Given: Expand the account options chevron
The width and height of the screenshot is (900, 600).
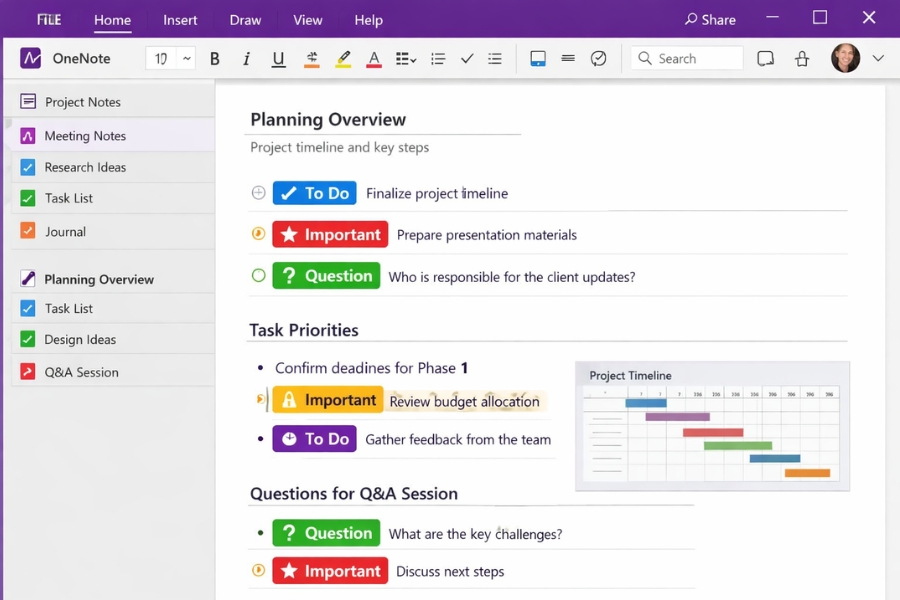Looking at the screenshot, I should tap(878, 58).
